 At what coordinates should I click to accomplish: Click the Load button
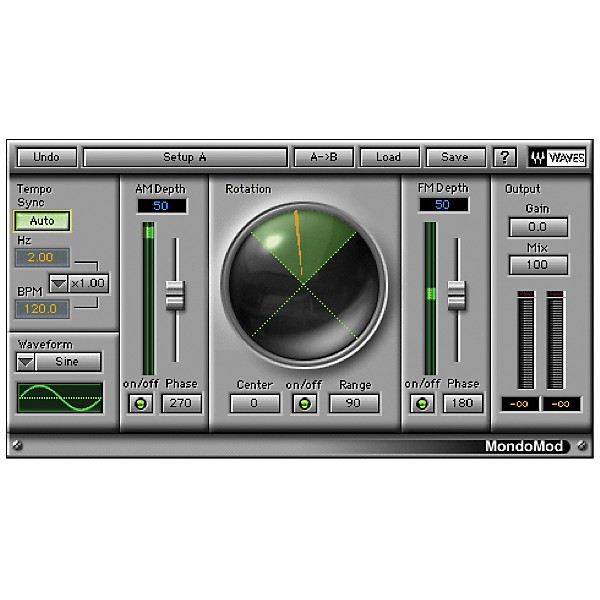[x=389, y=157]
